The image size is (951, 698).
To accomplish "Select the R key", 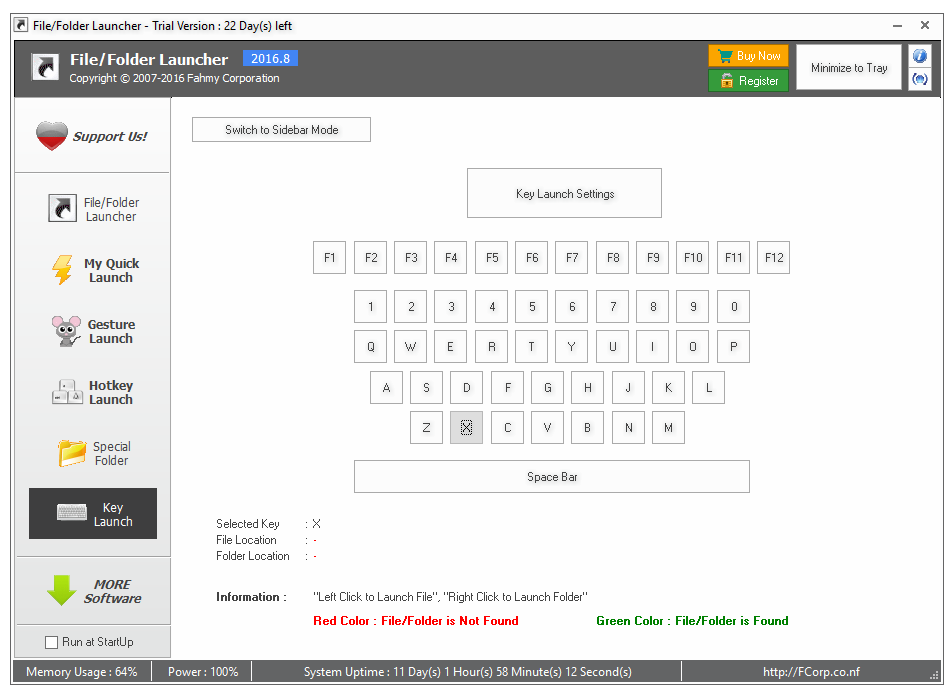I will 492,347.
